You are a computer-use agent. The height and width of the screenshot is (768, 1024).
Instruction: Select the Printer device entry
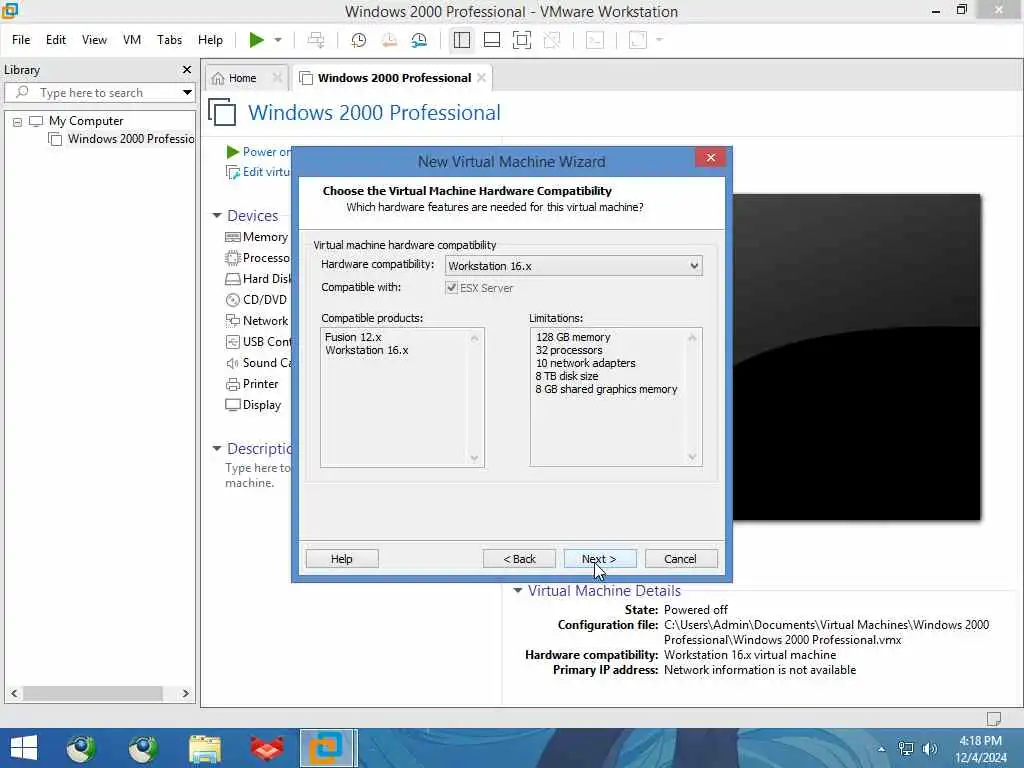tap(252, 384)
